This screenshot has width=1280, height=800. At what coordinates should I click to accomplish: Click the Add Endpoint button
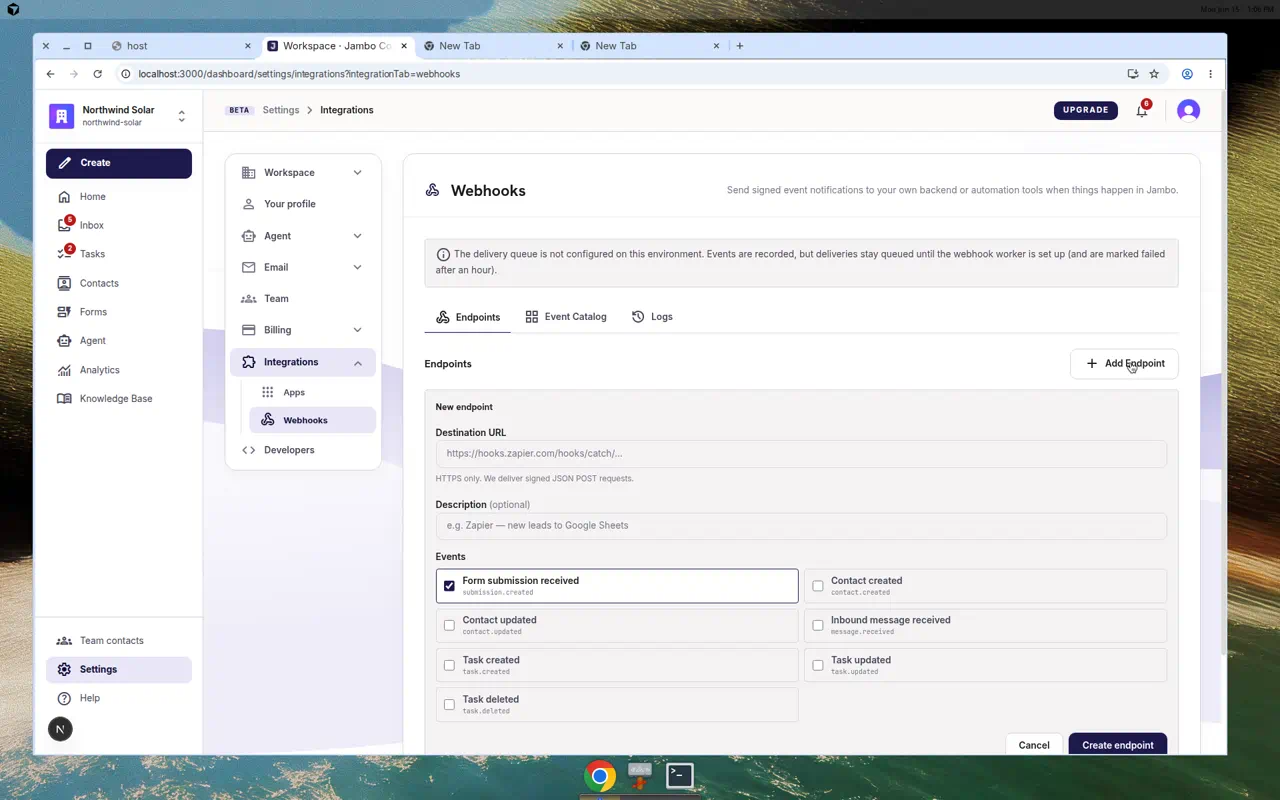coord(1124,364)
